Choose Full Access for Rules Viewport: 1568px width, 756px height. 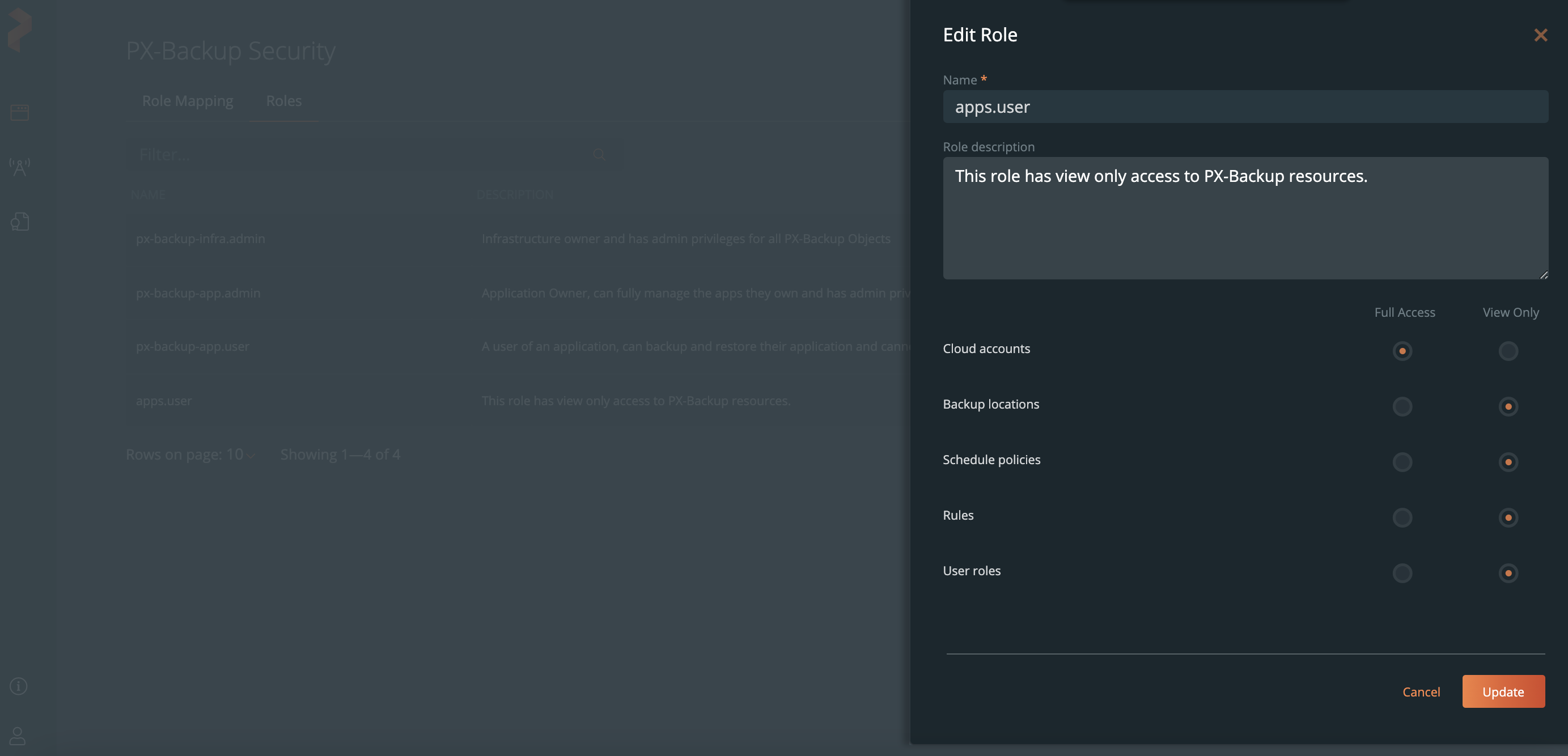pos(1402,517)
